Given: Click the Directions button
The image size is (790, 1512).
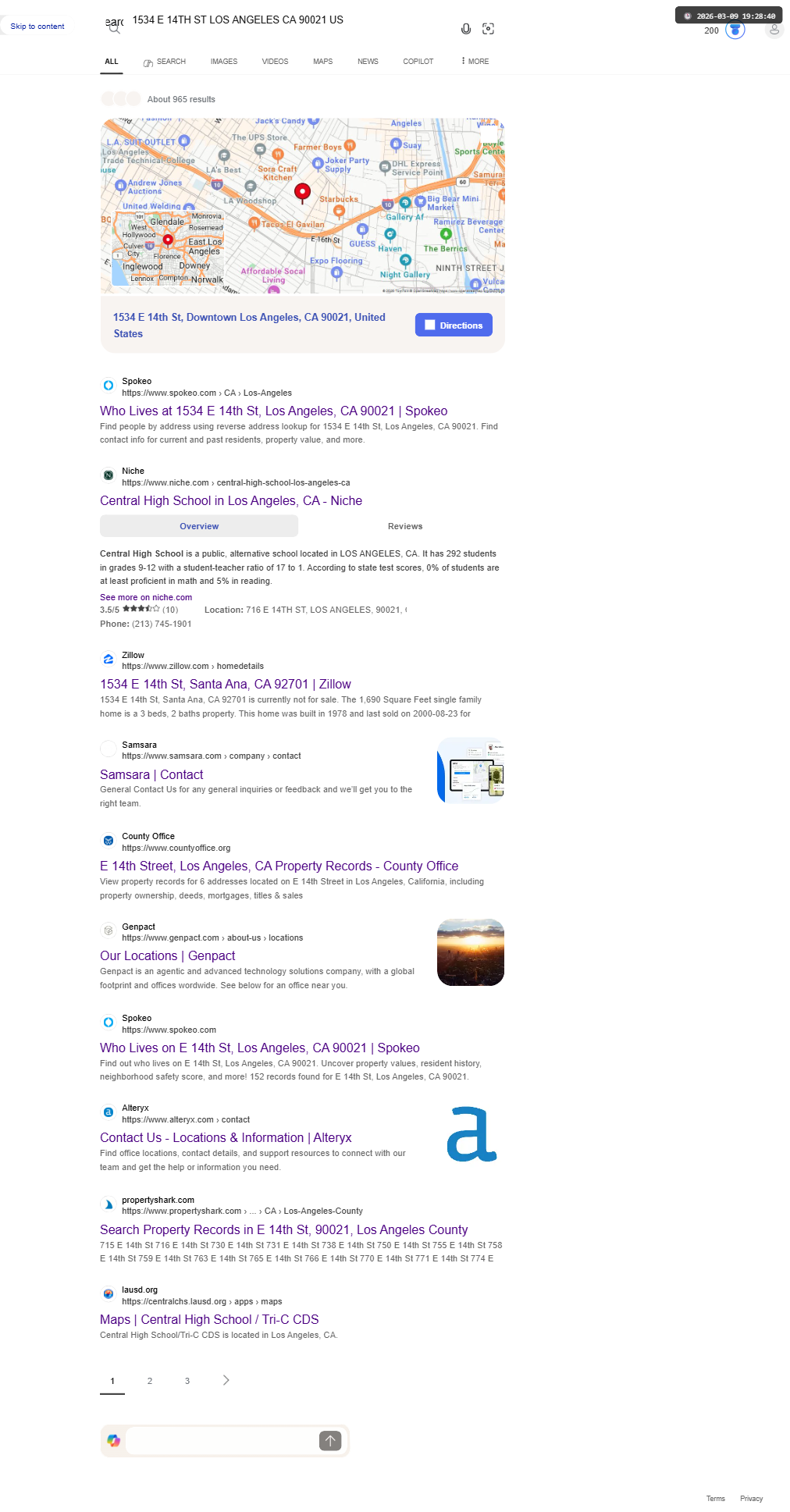Looking at the screenshot, I should [x=454, y=326].
